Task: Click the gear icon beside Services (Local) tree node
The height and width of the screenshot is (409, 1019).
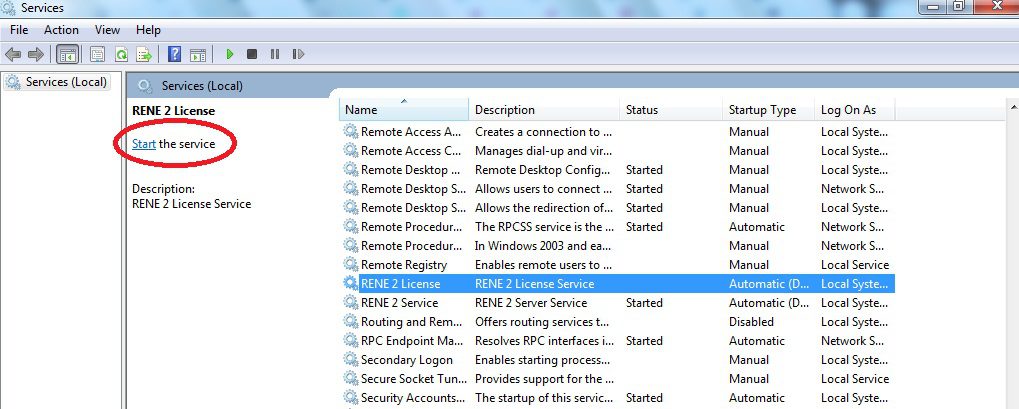Action: click(x=13, y=82)
